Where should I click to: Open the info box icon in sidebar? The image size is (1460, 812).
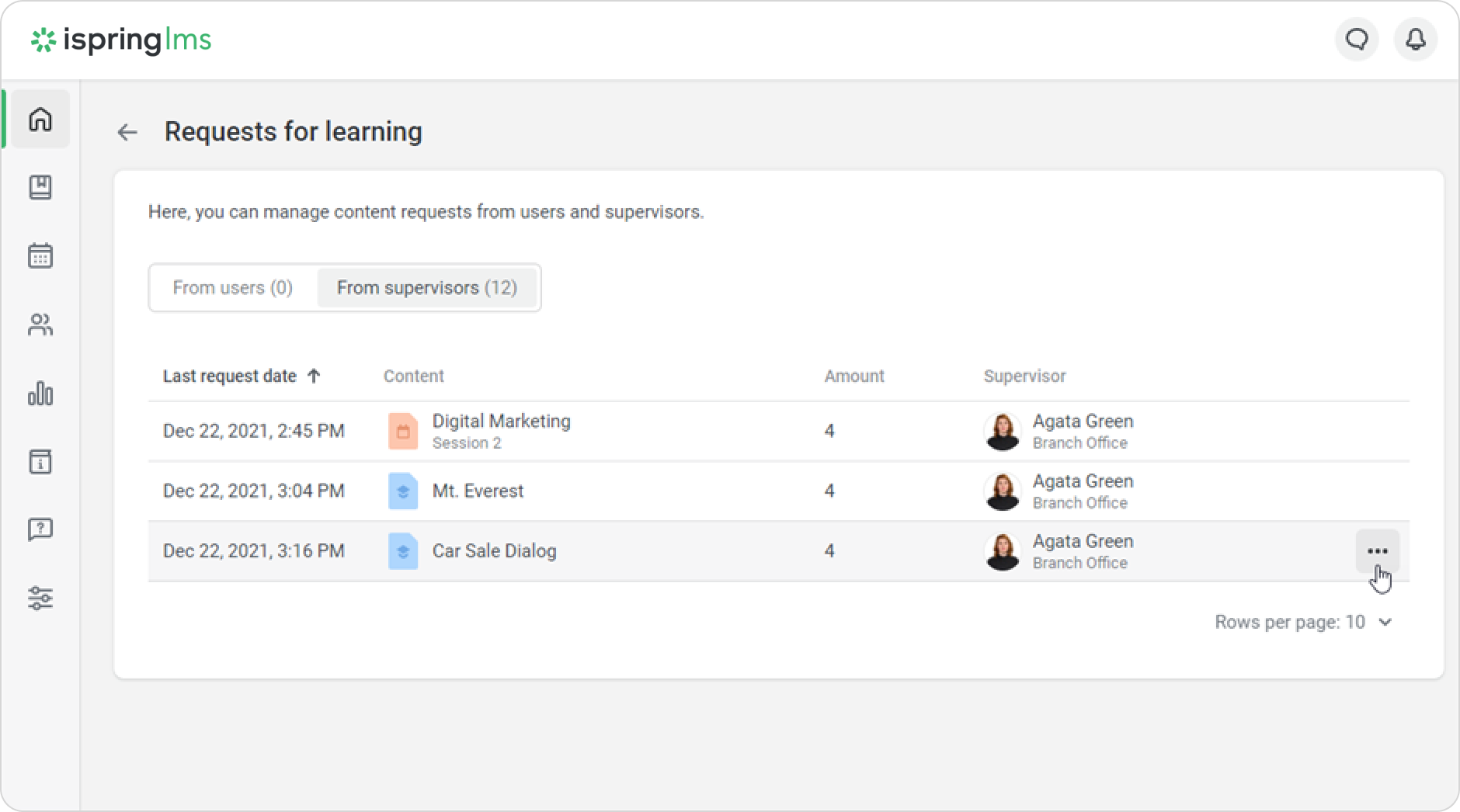click(x=40, y=462)
